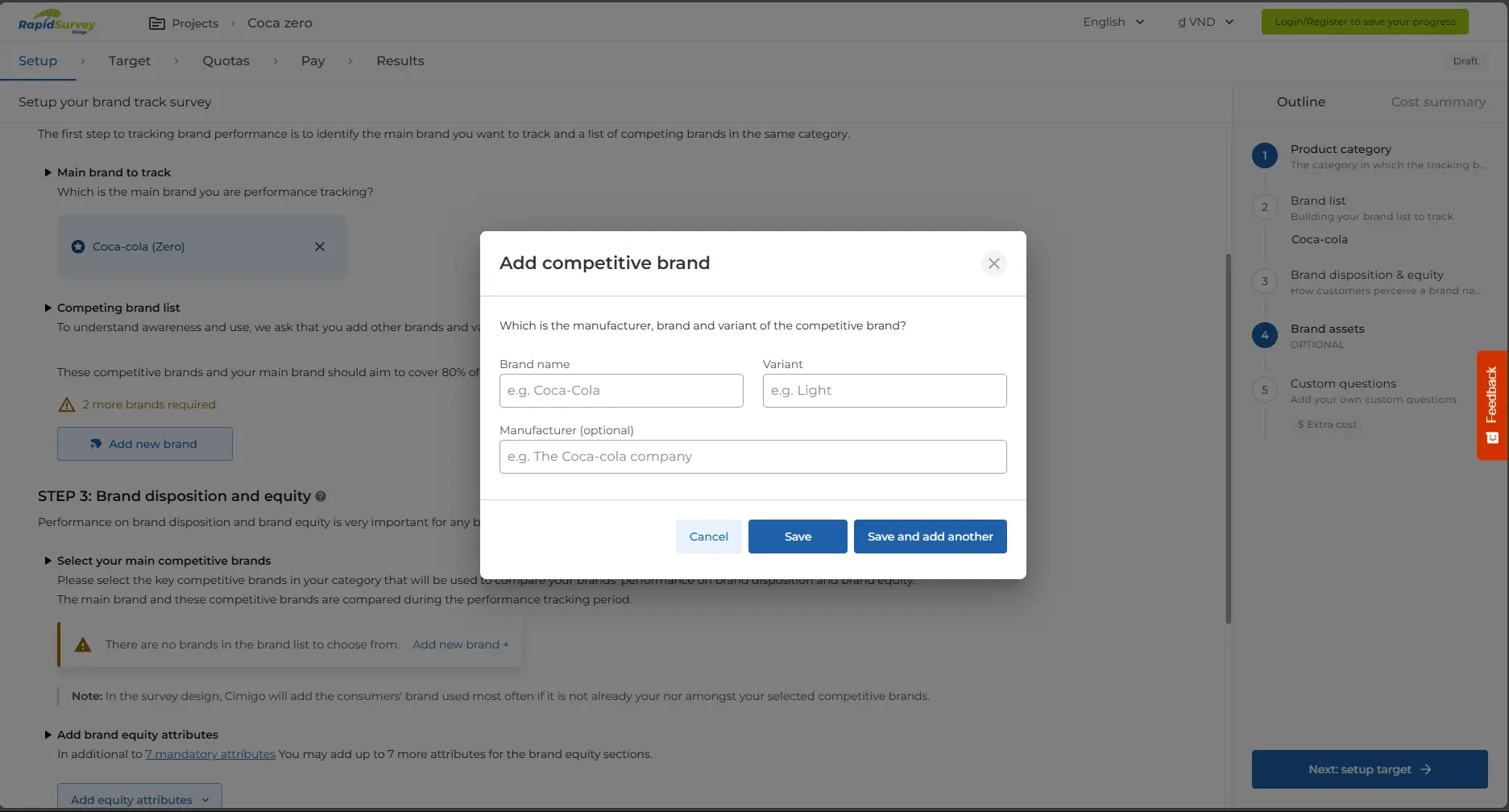Open the orange Feedback side tab
The image size is (1509, 812).
coord(1491,404)
